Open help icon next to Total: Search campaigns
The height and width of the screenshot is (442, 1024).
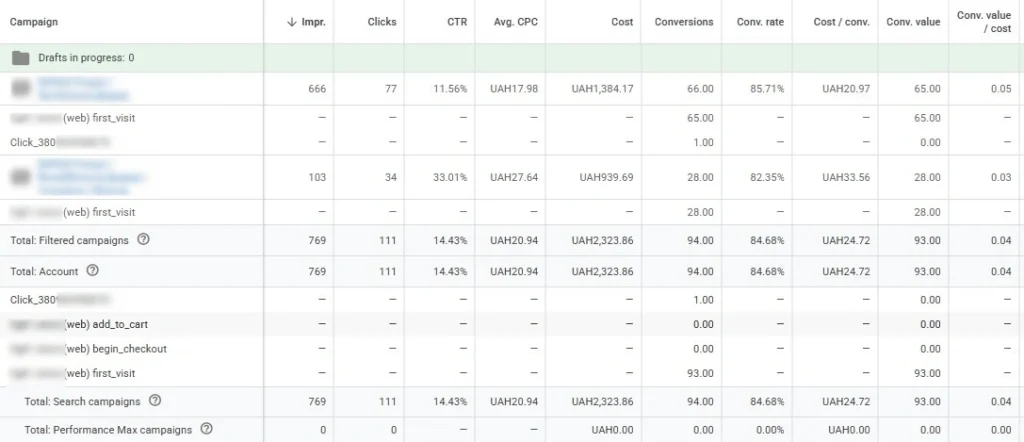click(x=155, y=401)
